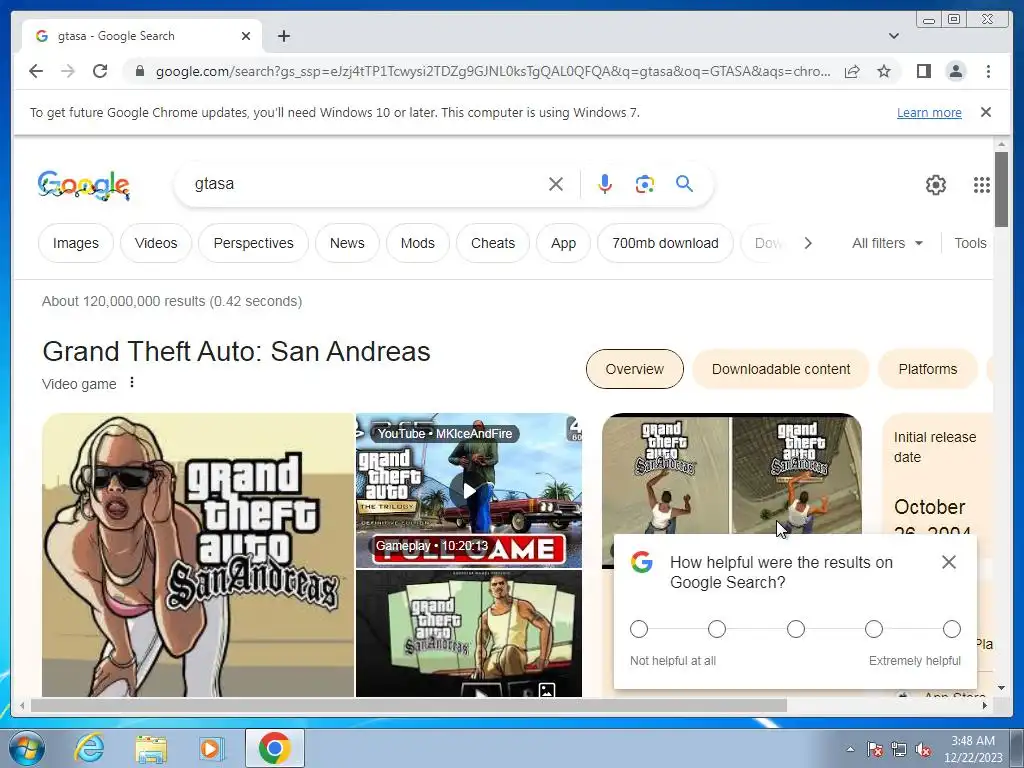Open the network tray icon
The height and width of the screenshot is (768, 1024).
pyautogui.click(x=899, y=750)
